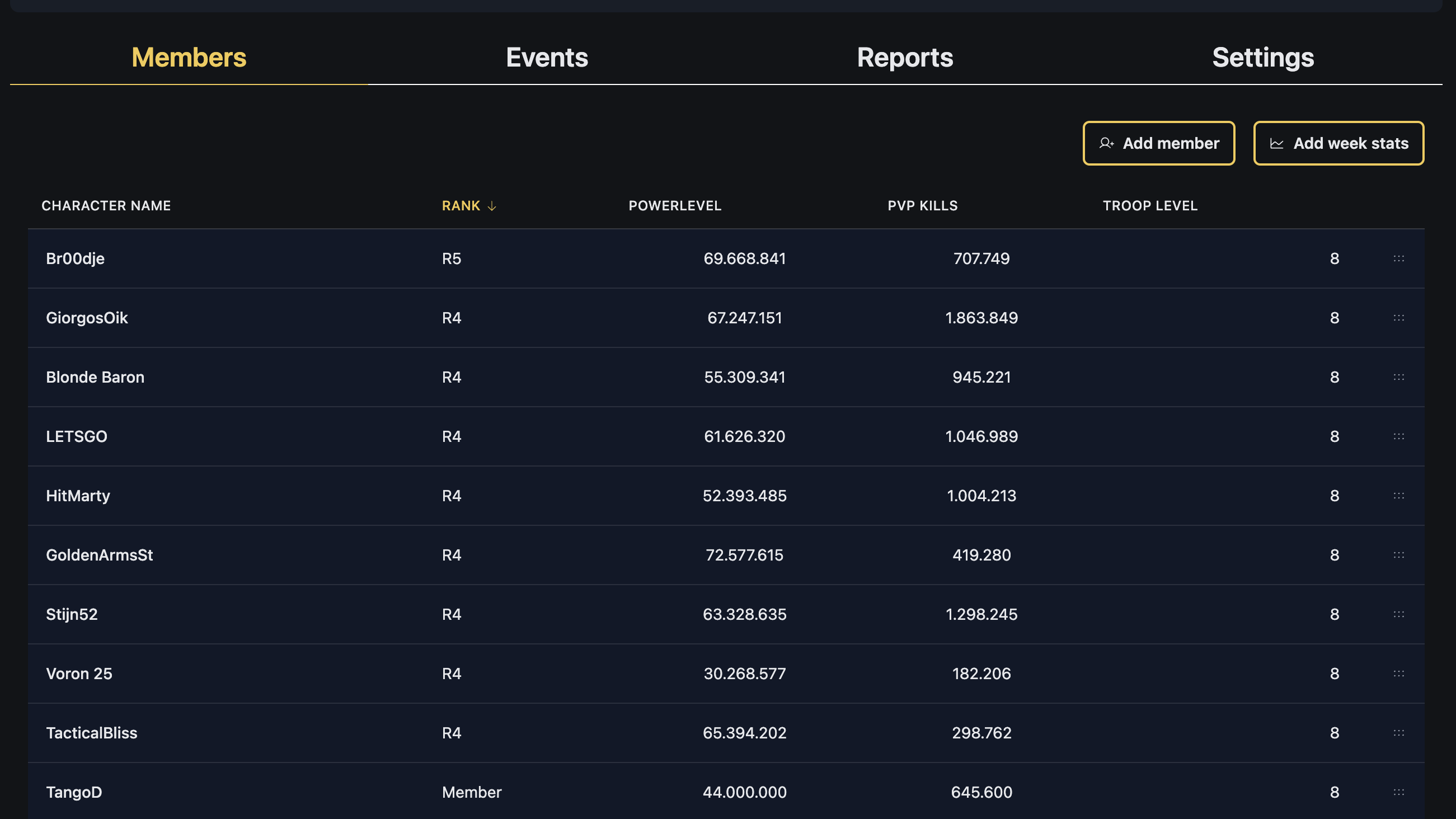
Task: Click the Add member button
Action: click(x=1159, y=143)
